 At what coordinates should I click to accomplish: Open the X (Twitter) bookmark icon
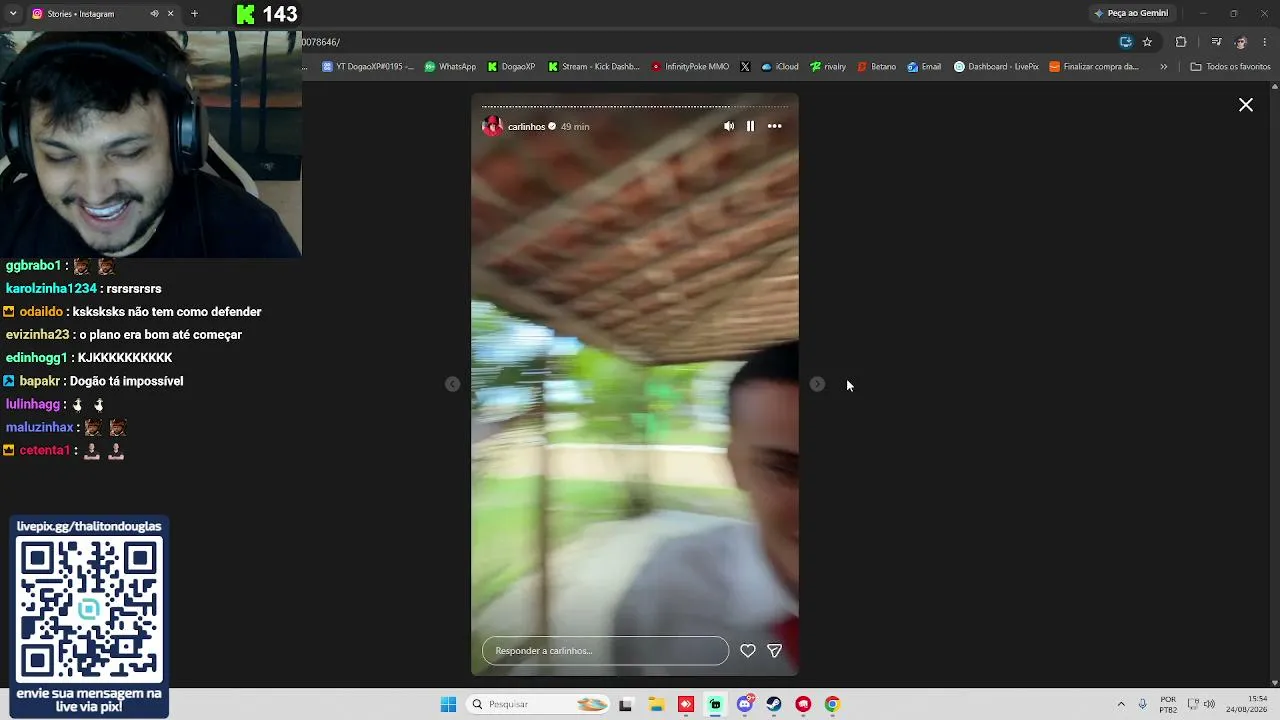click(x=745, y=67)
